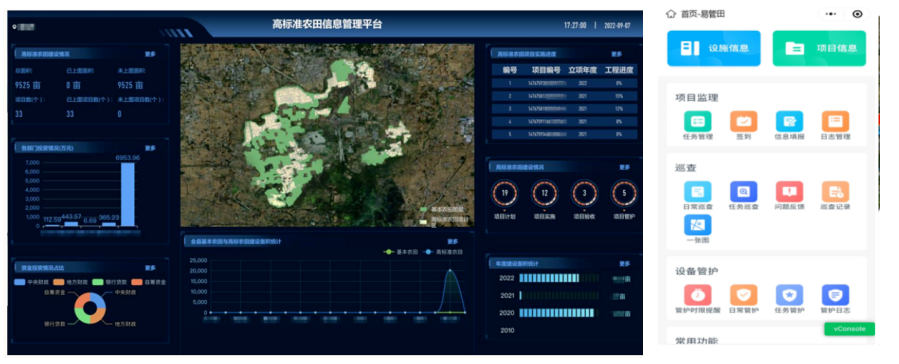Select the 项目实施 ring showing 12
The height and width of the screenshot is (364, 899).
pyautogui.click(x=544, y=193)
